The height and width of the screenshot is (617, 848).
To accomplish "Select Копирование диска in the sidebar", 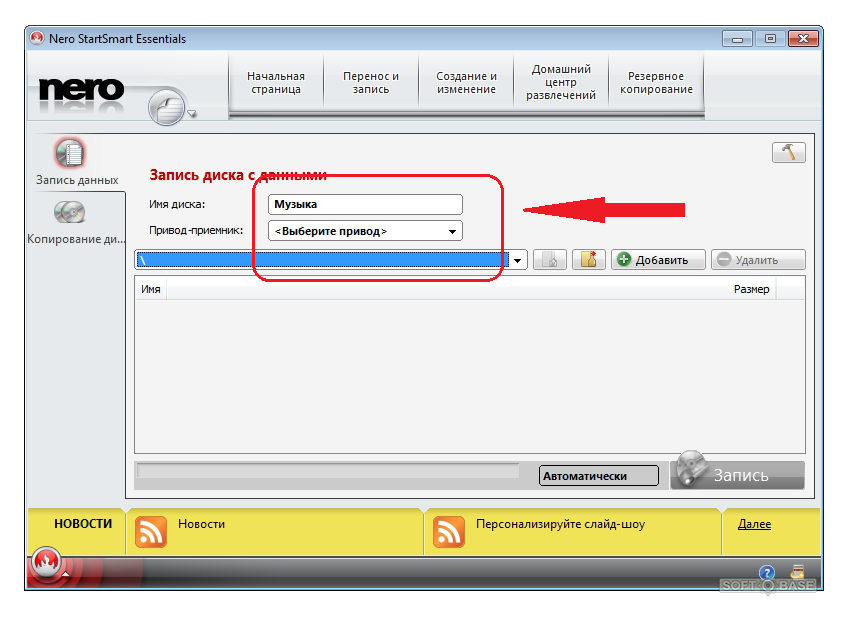I will 76,222.
